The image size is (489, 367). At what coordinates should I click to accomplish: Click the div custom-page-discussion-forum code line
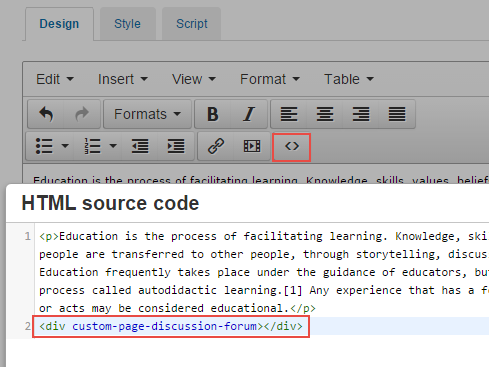pyautogui.click(x=171, y=326)
